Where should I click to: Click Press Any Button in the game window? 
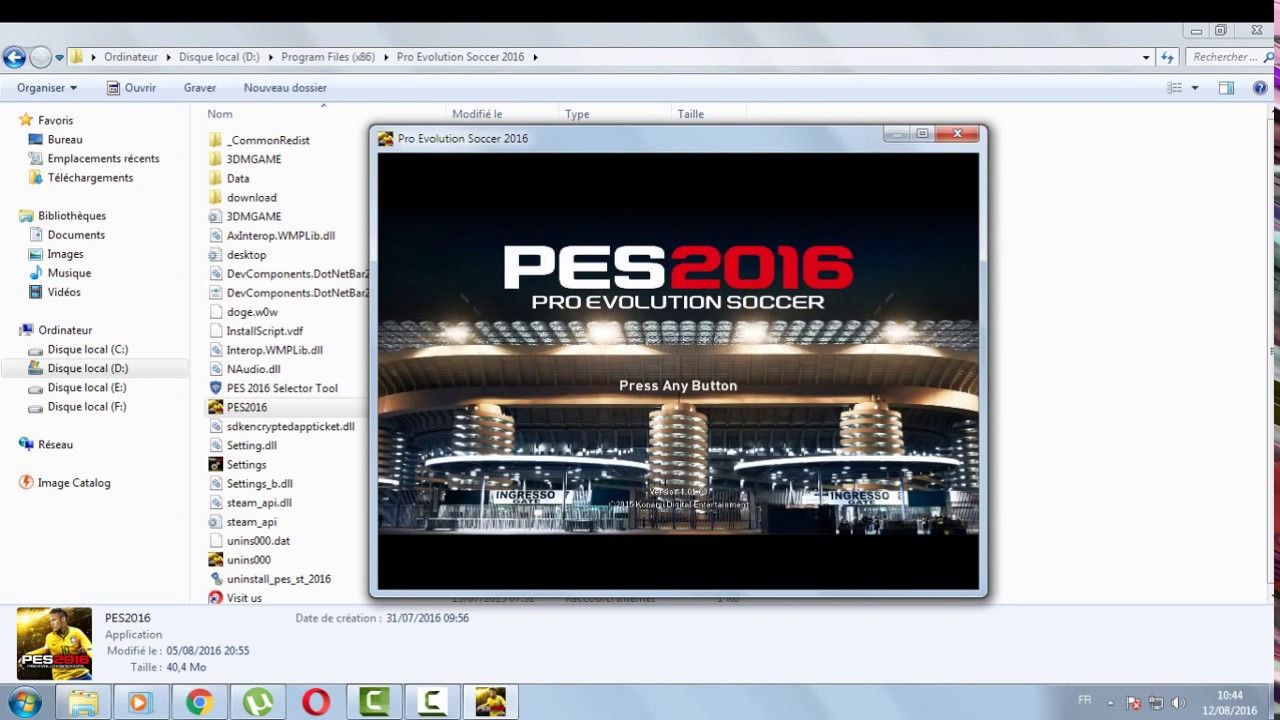click(x=678, y=385)
